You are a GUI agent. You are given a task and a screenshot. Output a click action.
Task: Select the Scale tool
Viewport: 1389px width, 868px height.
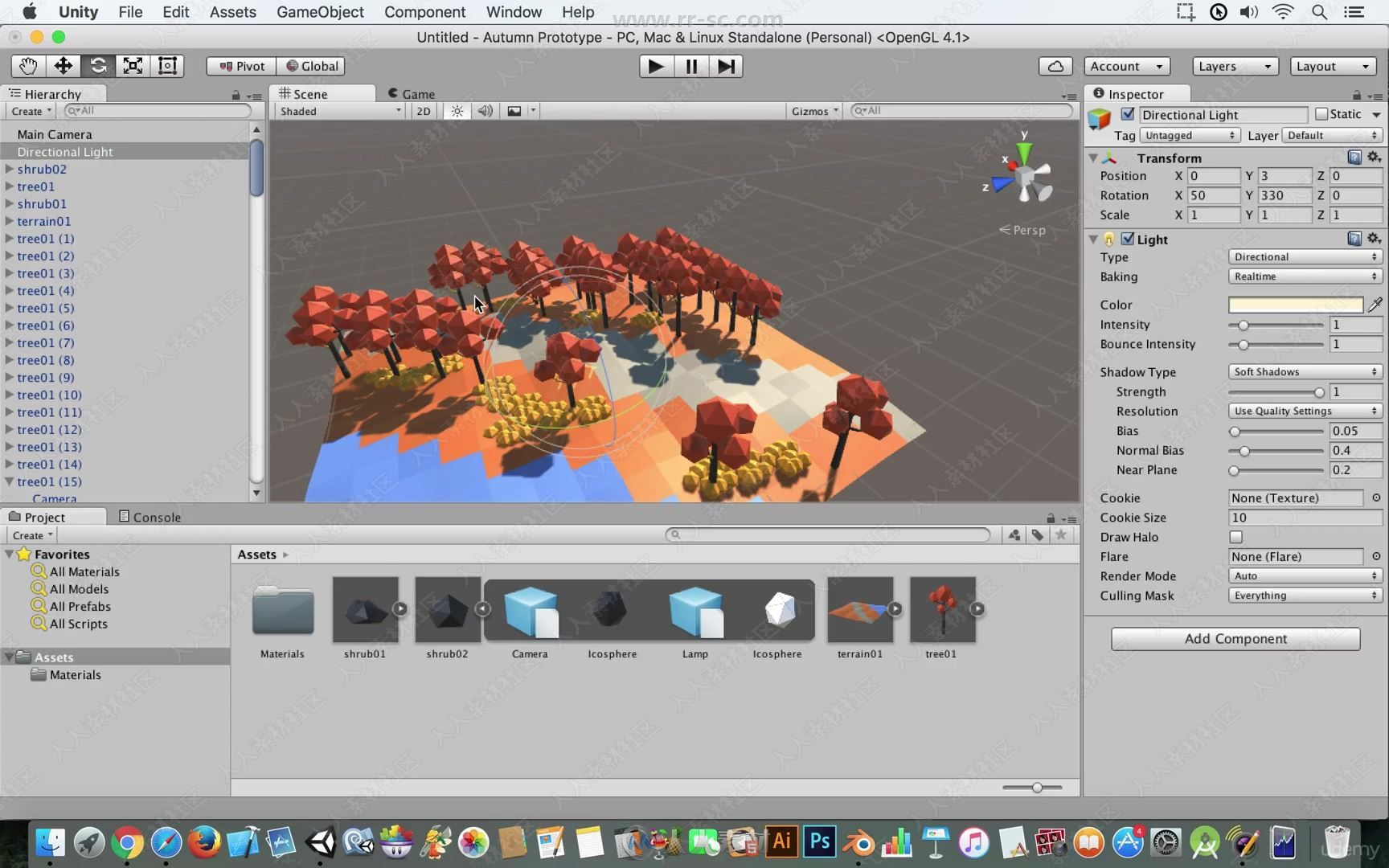coord(133,66)
